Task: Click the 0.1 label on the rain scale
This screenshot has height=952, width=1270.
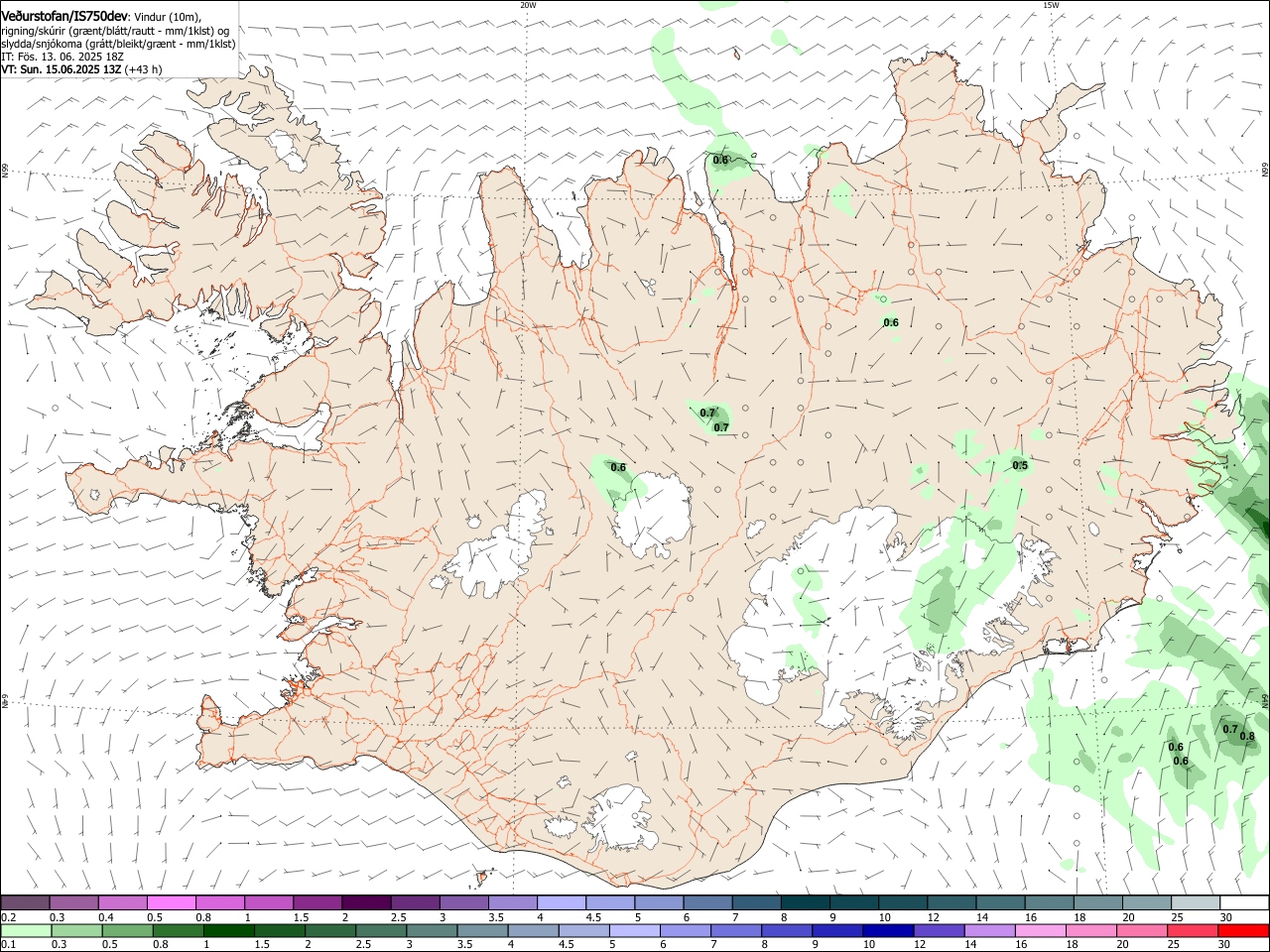Action: pyautogui.click(x=9, y=945)
